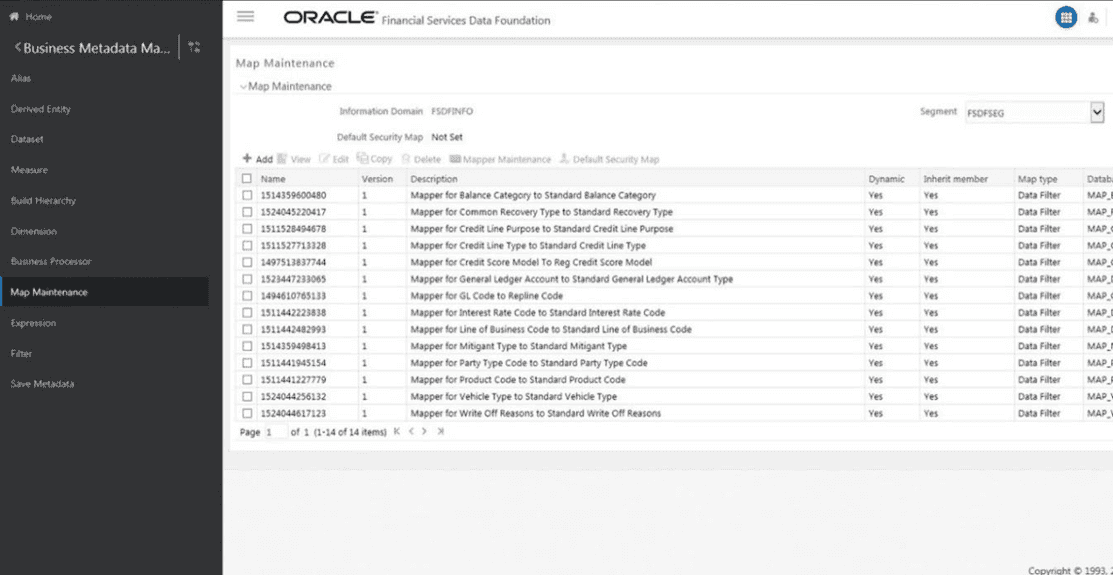Check the row for 1524044617123

click(x=247, y=413)
